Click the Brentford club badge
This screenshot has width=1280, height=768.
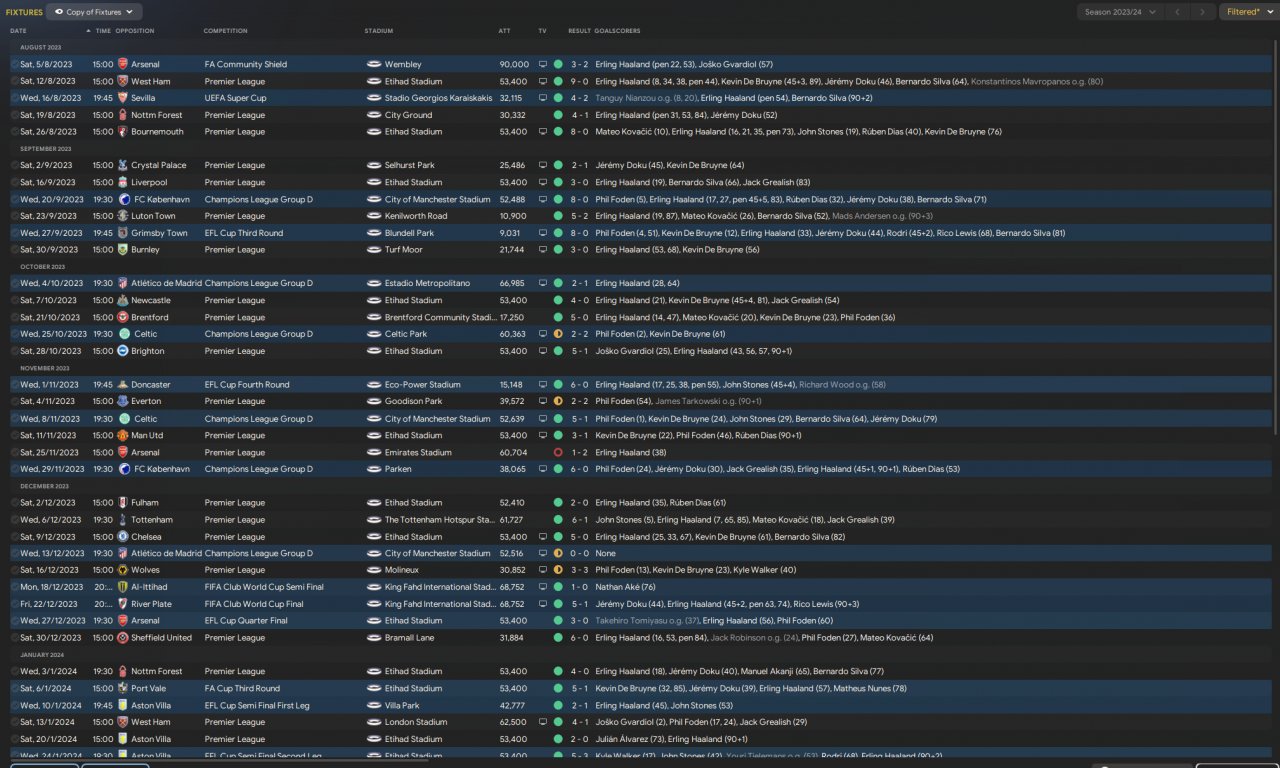coord(123,317)
